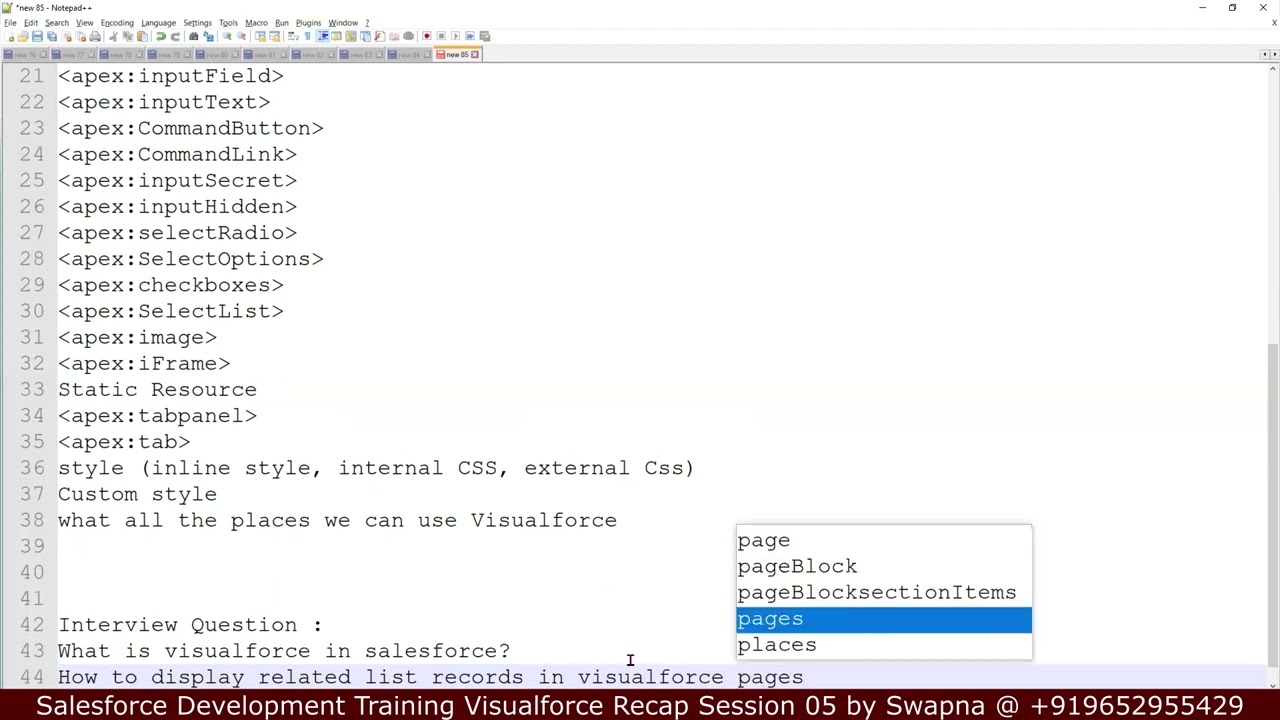Open the Run menu
The width and height of the screenshot is (1280, 720).
pyautogui.click(x=282, y=22)
